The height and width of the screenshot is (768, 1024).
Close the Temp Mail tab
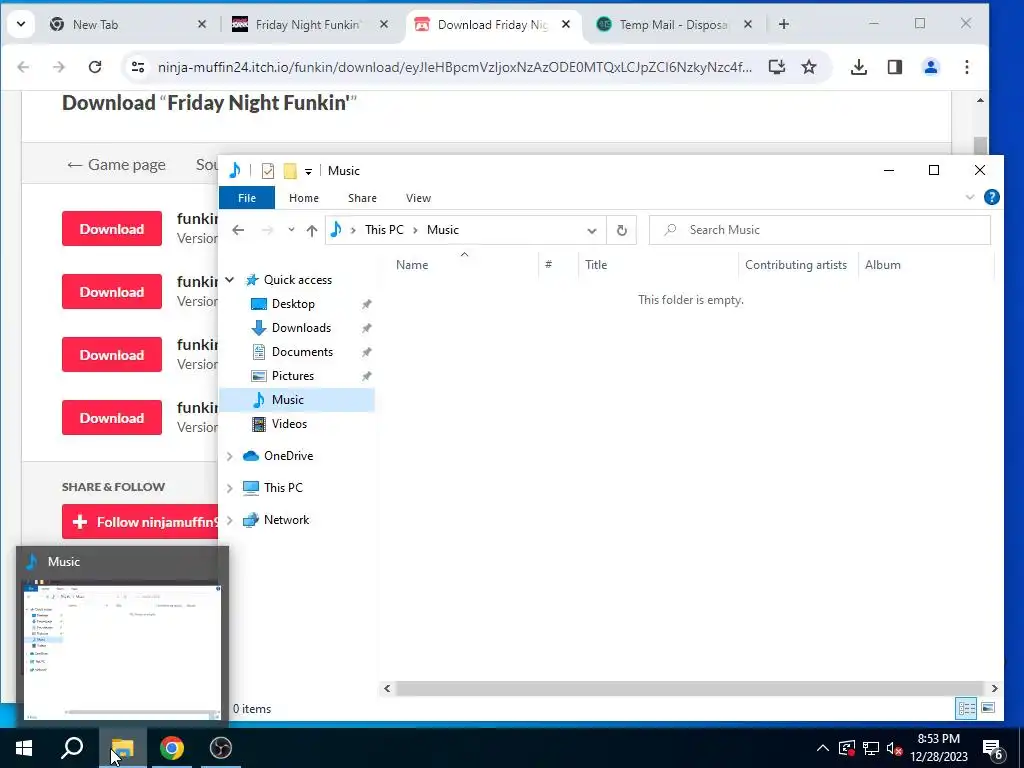pyautogui.click(x=748, y=25)
